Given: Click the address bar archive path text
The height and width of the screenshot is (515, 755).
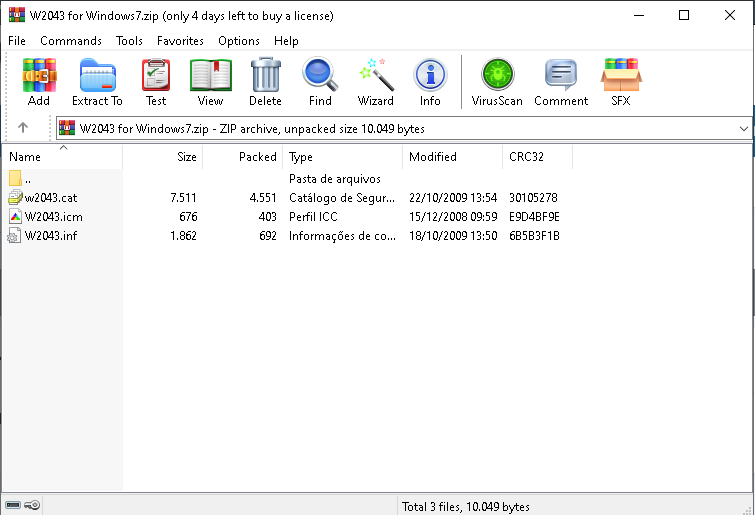Looking at the screenshot, I should coord(252,129).
